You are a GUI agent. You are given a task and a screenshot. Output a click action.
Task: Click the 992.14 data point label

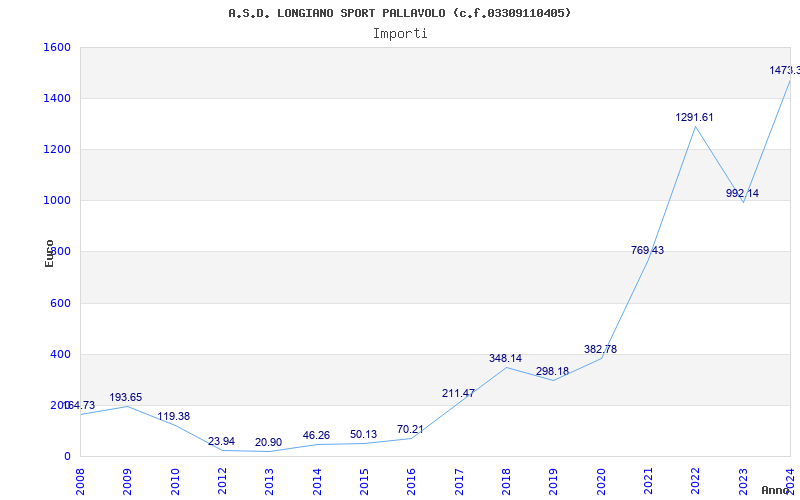[742, 193]
